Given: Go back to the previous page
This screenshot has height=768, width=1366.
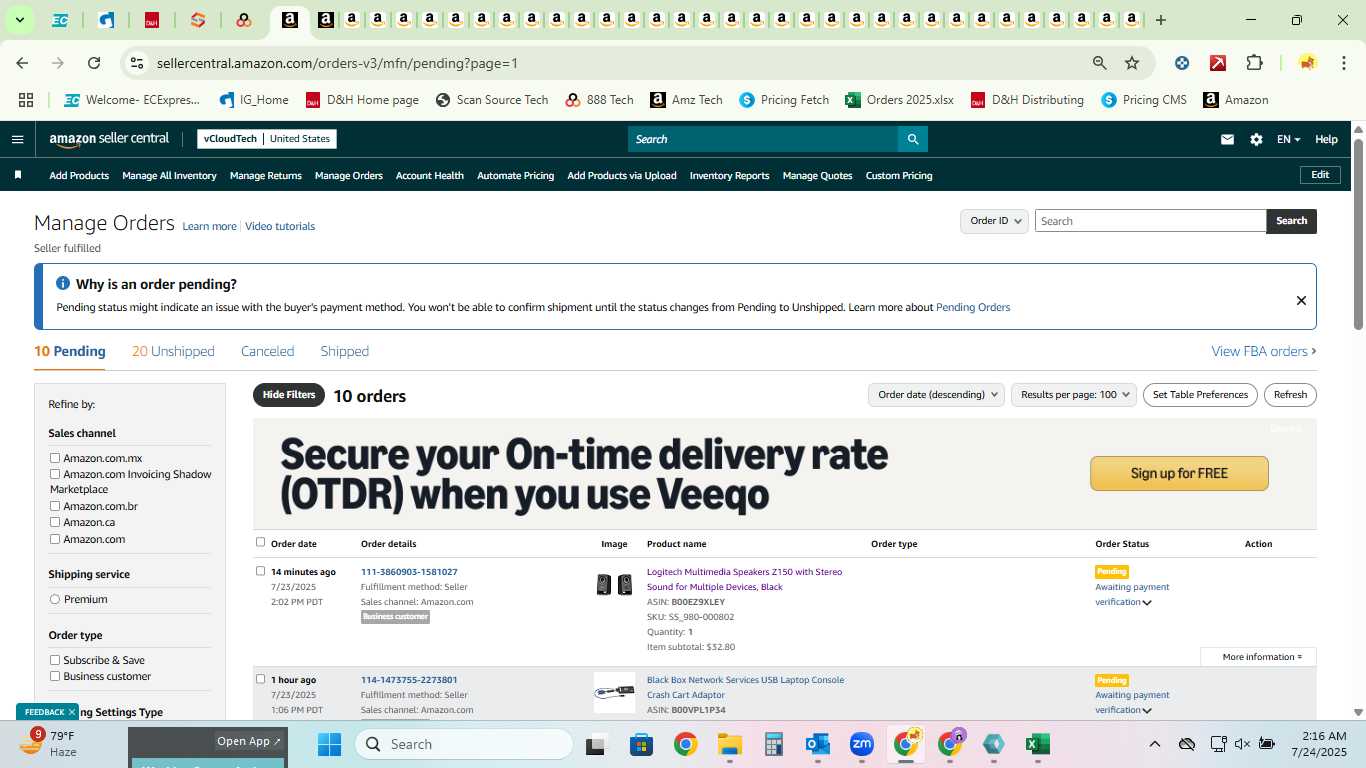Looking at the screenshot, I should point(22,63).
